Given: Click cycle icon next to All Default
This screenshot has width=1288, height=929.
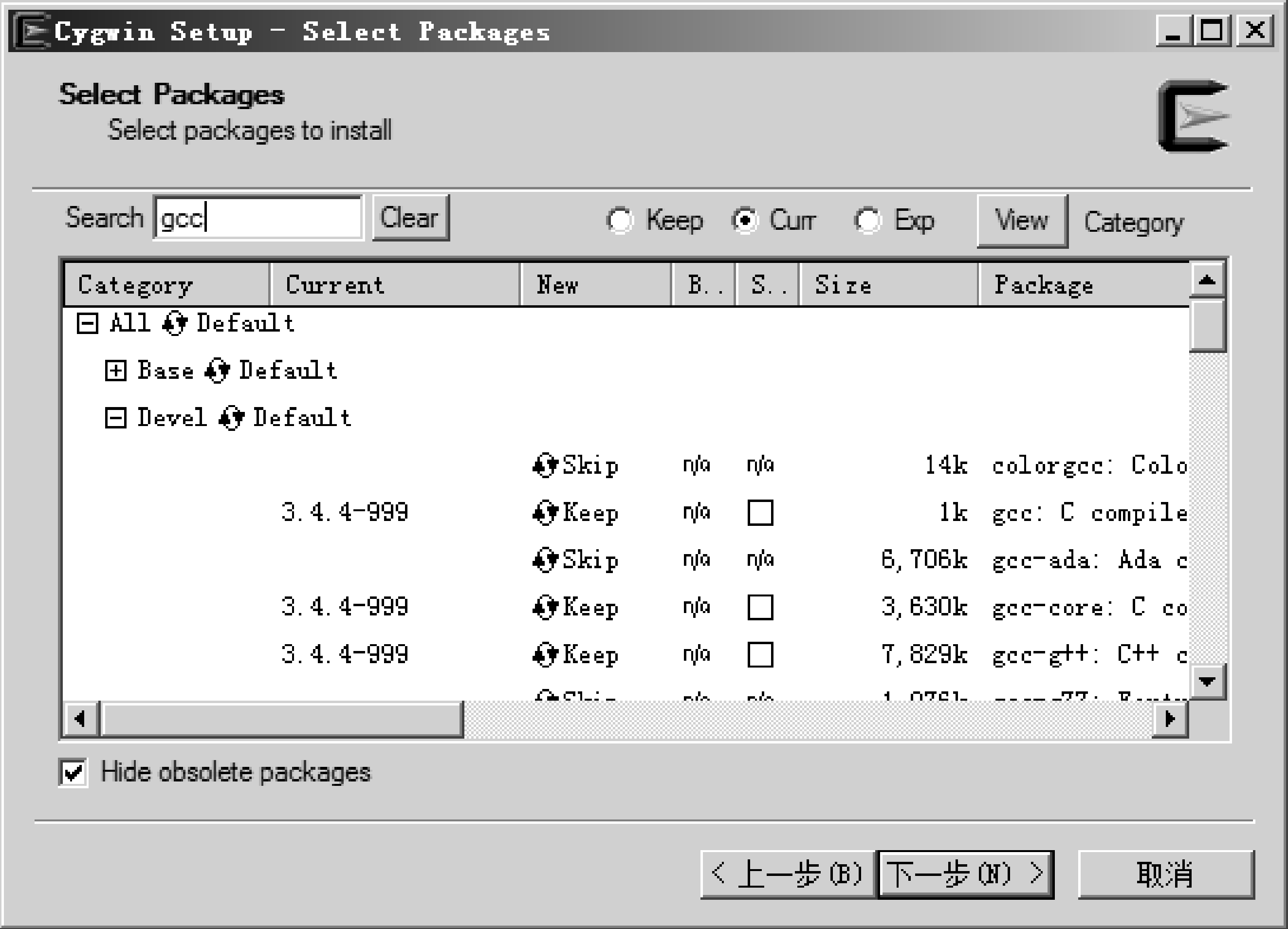Looking at the screenshot, I should (174, 323).
